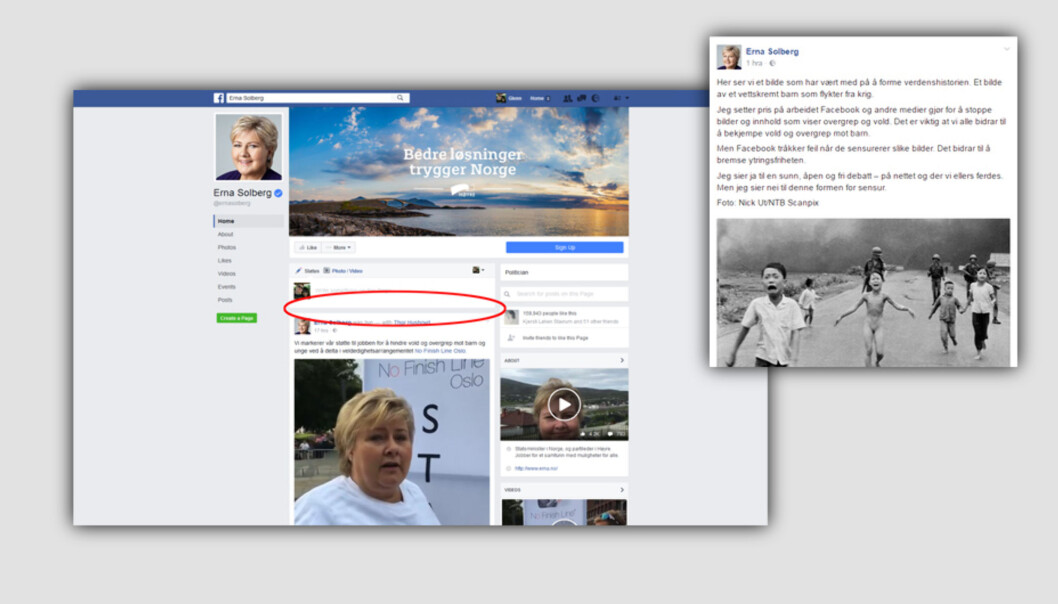Play the video in the About section
The width and height of the screenshot is (1058, 604).
coord(564,404)
